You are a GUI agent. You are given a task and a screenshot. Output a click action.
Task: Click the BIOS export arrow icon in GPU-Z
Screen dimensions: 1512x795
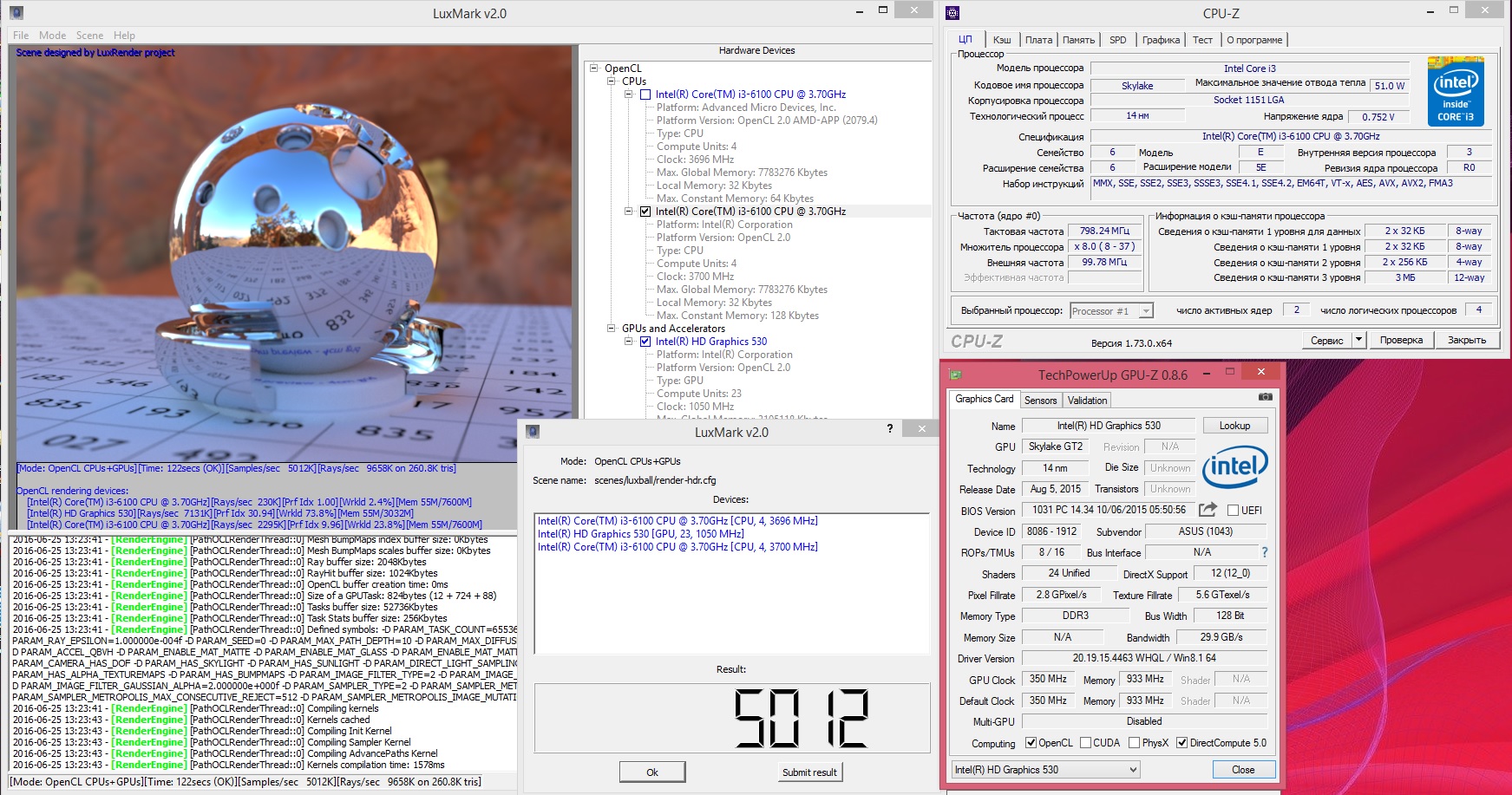point(1208,510)
